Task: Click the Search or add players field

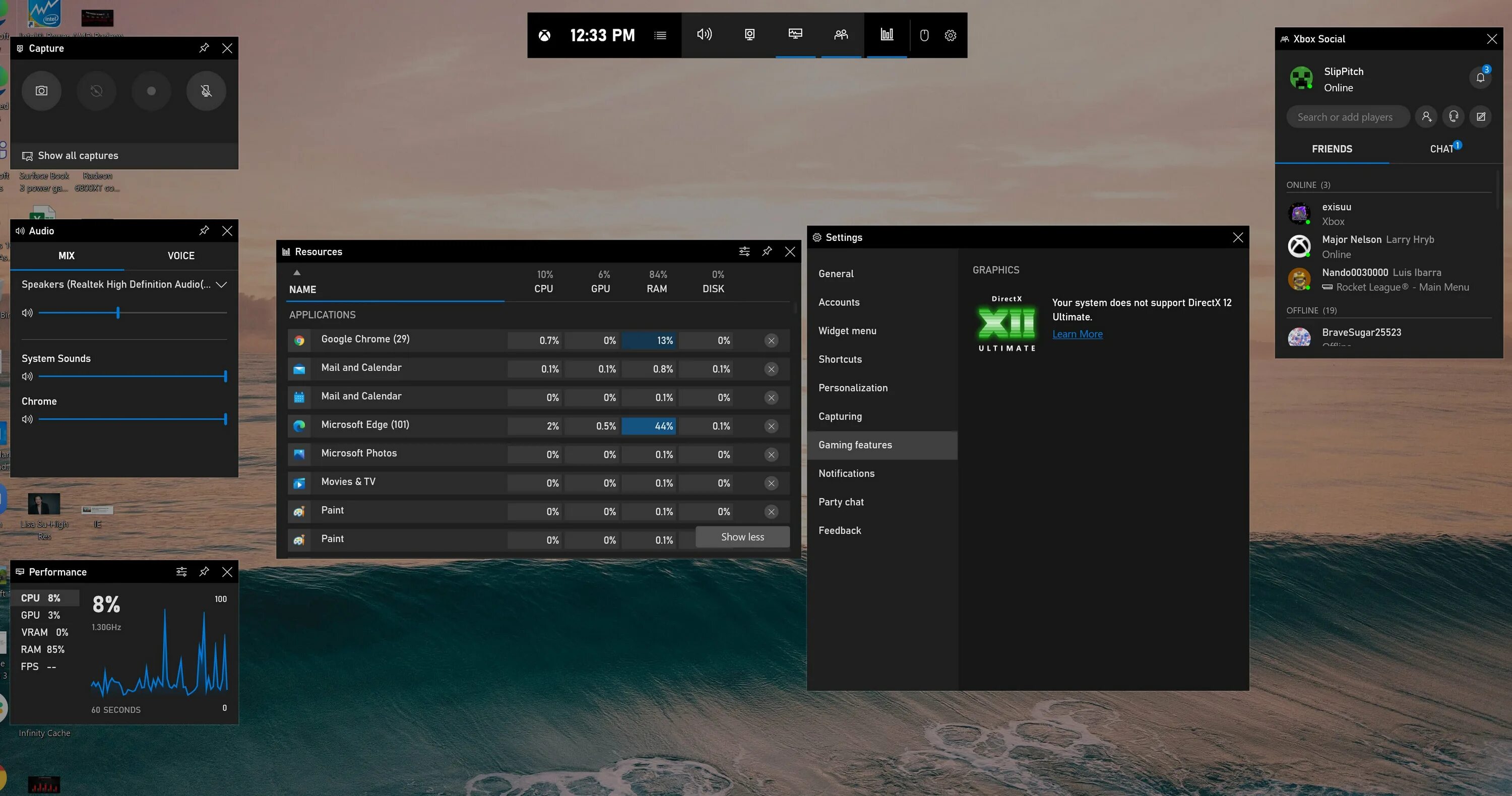Action: [1347, 117]
